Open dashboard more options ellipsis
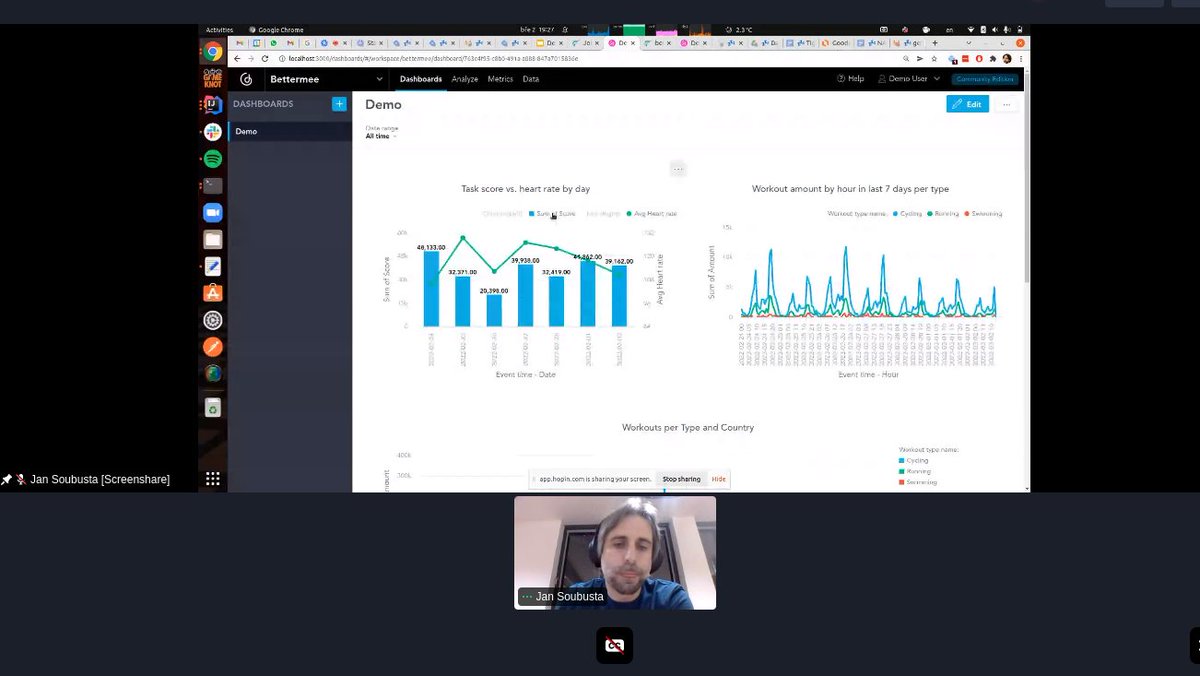This screenshot has height=676, width=1200. click(1006, 104)
